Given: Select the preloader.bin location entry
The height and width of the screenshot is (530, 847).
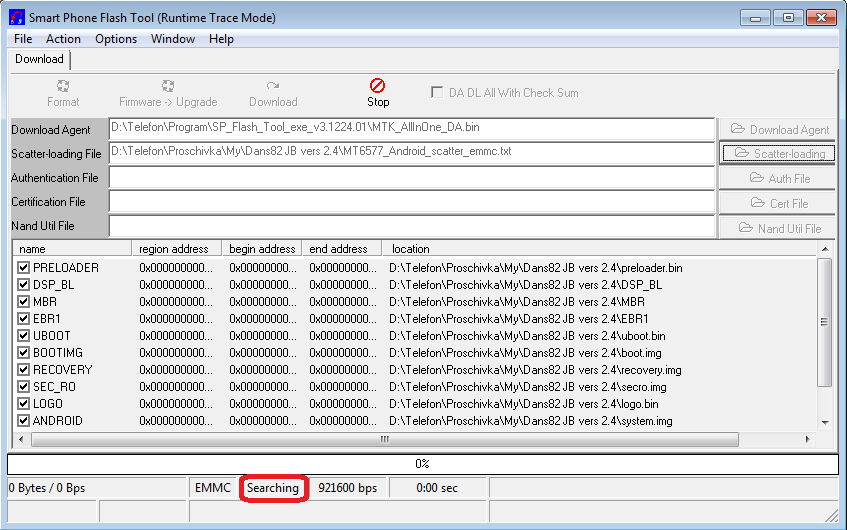Looking at the screenshot, I should tap(536, 268).
